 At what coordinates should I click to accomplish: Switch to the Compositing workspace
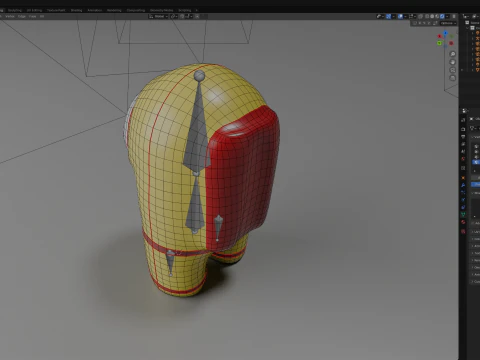136,10
